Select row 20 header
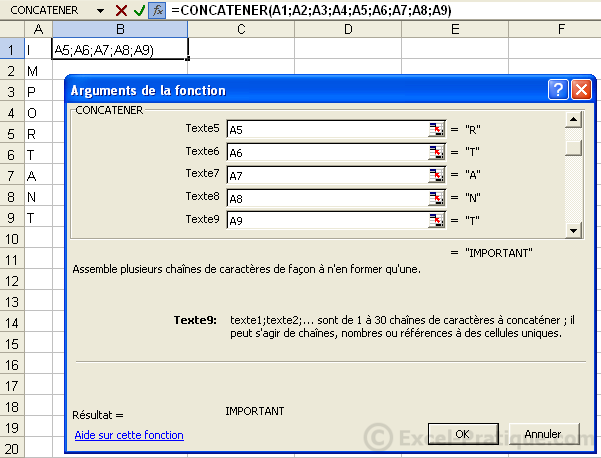This screenshot has height=458, width=601. pos(12,449)
